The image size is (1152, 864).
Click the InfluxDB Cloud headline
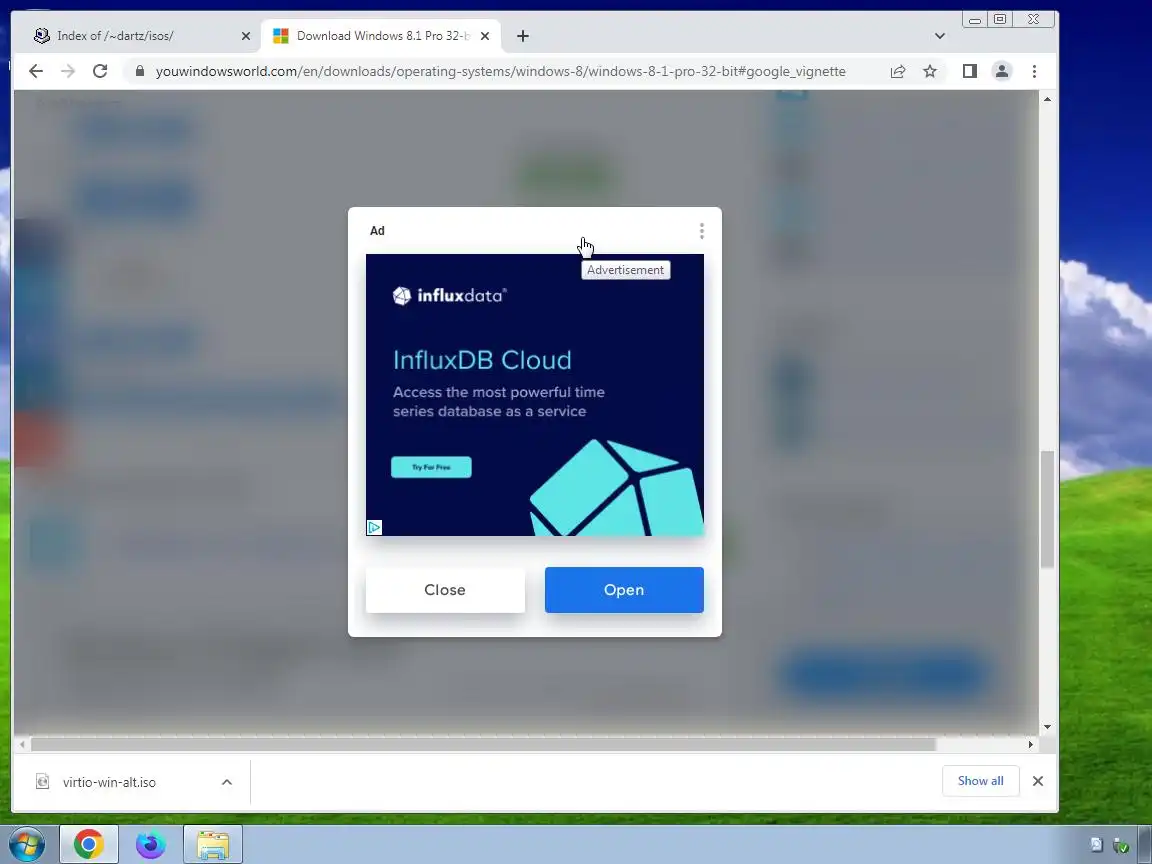coord(482,360)
